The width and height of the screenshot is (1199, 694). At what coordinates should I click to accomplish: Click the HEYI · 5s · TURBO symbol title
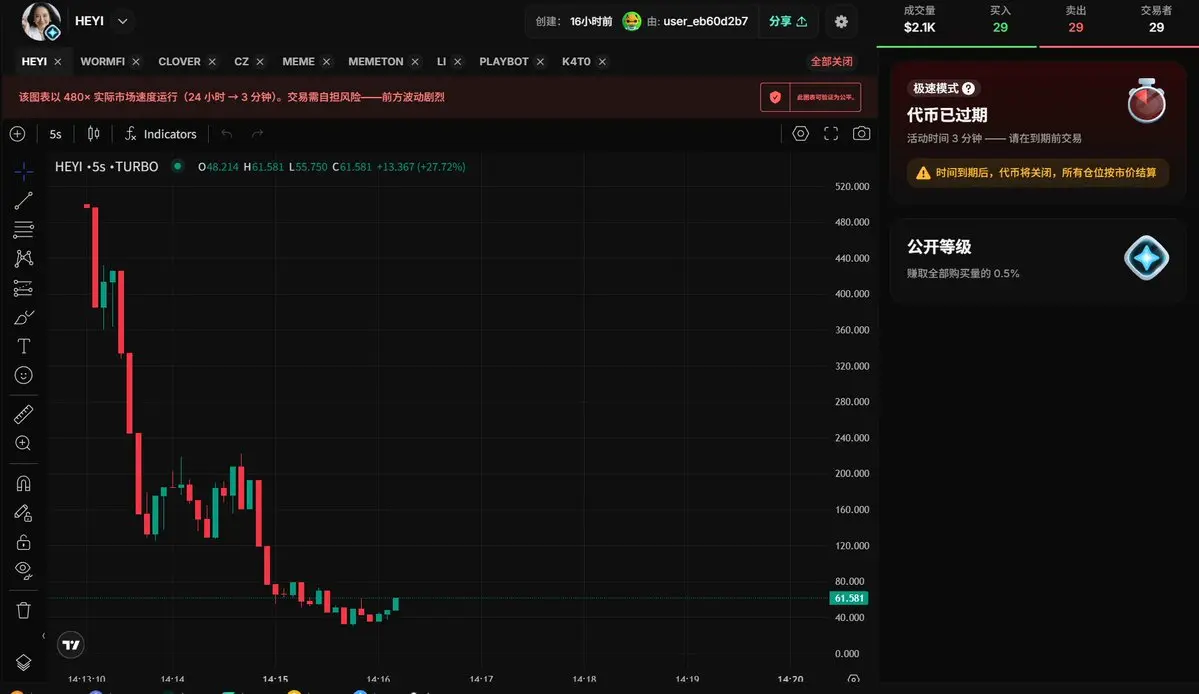pyautogui.click(x=106, y=167)
